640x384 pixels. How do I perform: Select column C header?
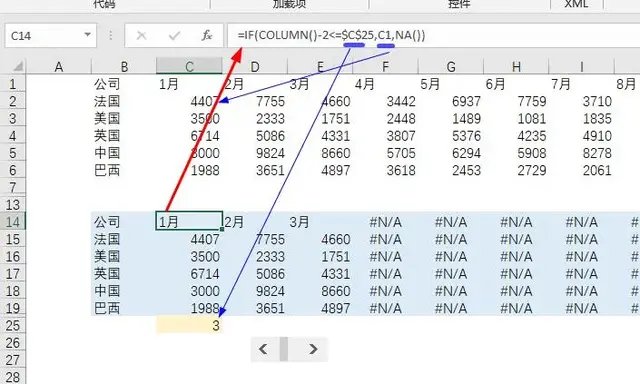point(189,67)
